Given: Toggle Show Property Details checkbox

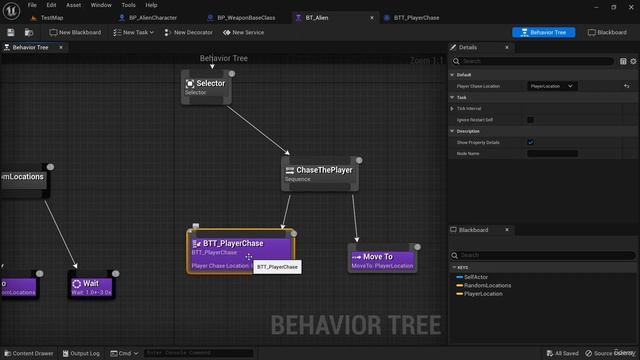Looking at the screenshot, I should (x=530, y=142).
